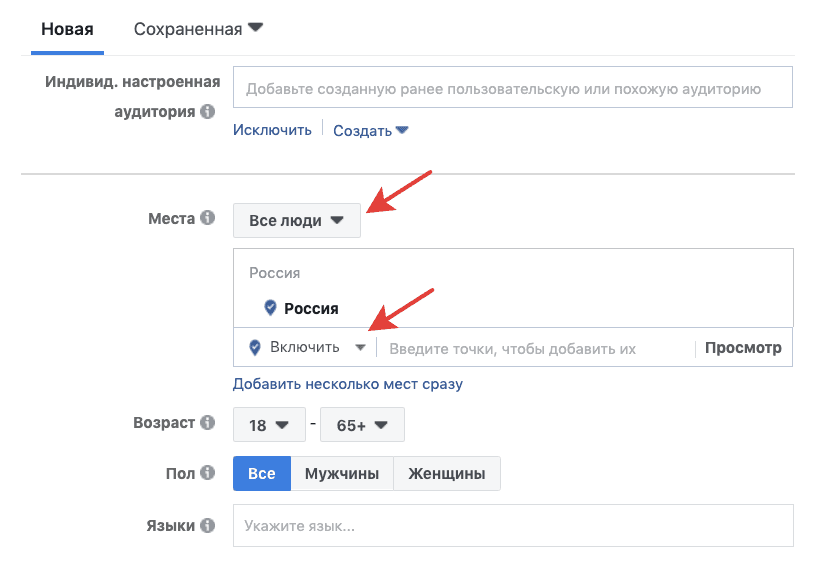Switch to the Новая tab
Image resolution: width=819 pixels, height=568 pixels.
coord(67,29)
